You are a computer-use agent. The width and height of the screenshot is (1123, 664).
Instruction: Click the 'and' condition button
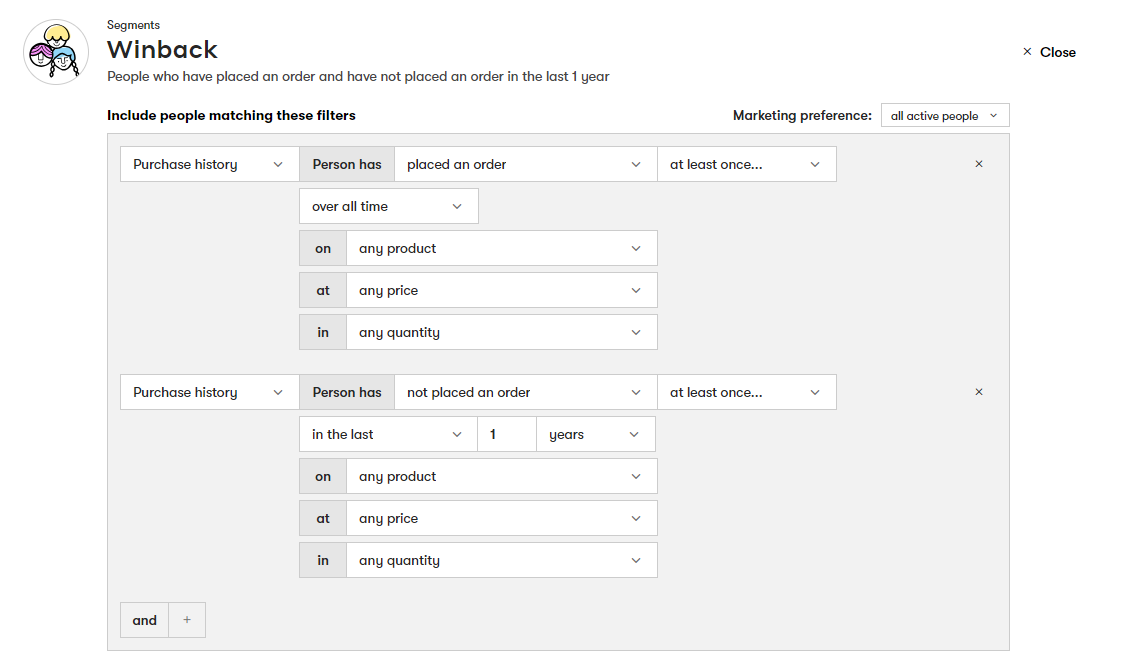tap(145, 620)
